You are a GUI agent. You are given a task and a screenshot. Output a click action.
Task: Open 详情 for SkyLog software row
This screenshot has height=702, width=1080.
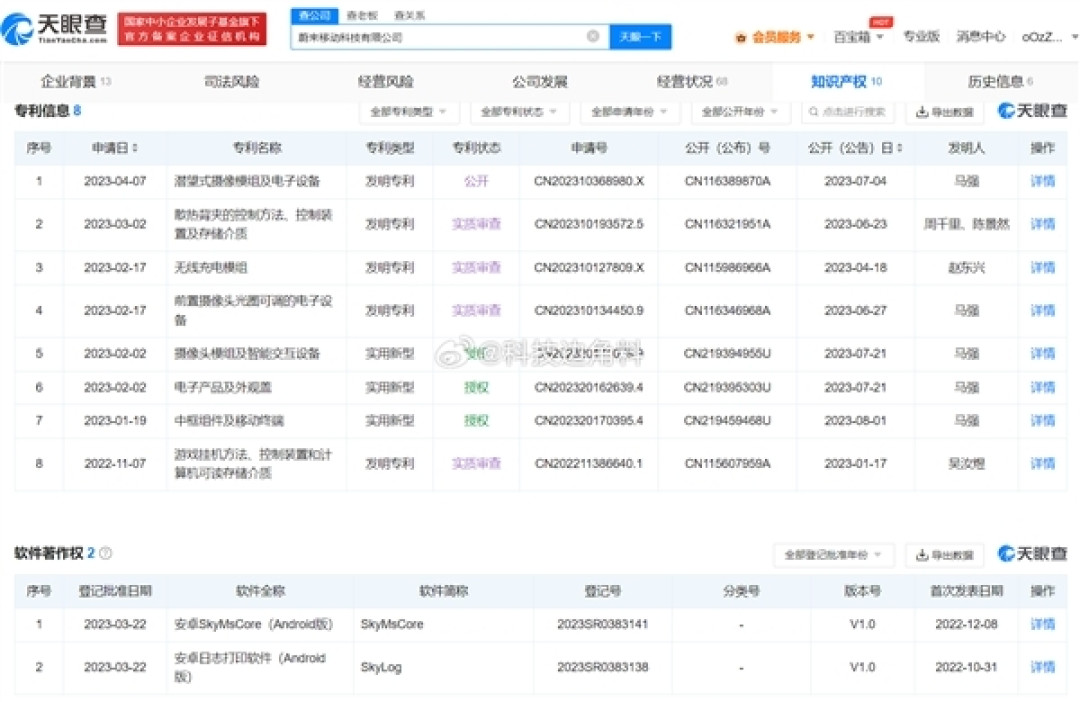click(x=1042, y=667)
